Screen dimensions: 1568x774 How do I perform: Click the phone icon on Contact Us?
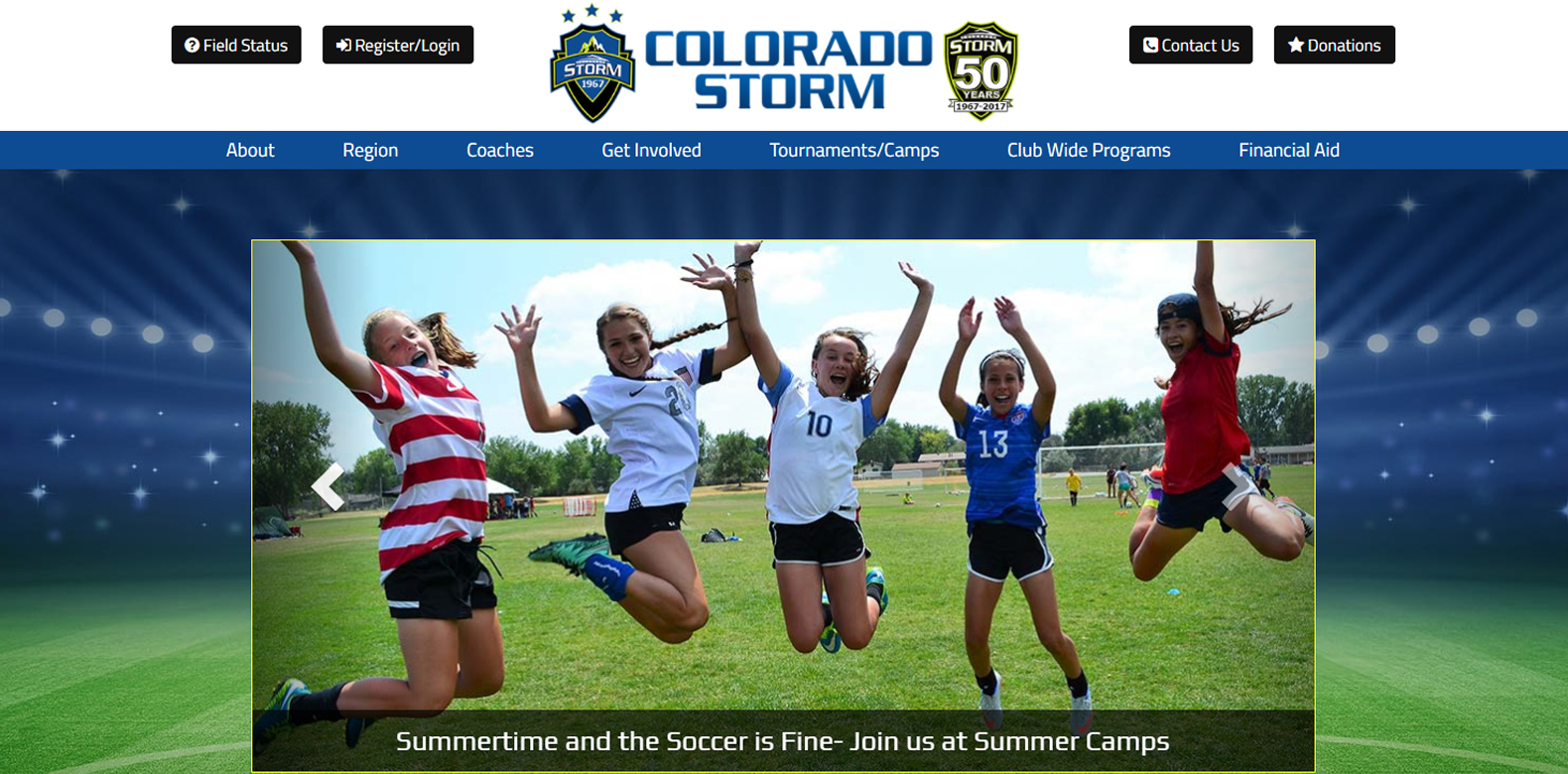(x=1150, y=46)
